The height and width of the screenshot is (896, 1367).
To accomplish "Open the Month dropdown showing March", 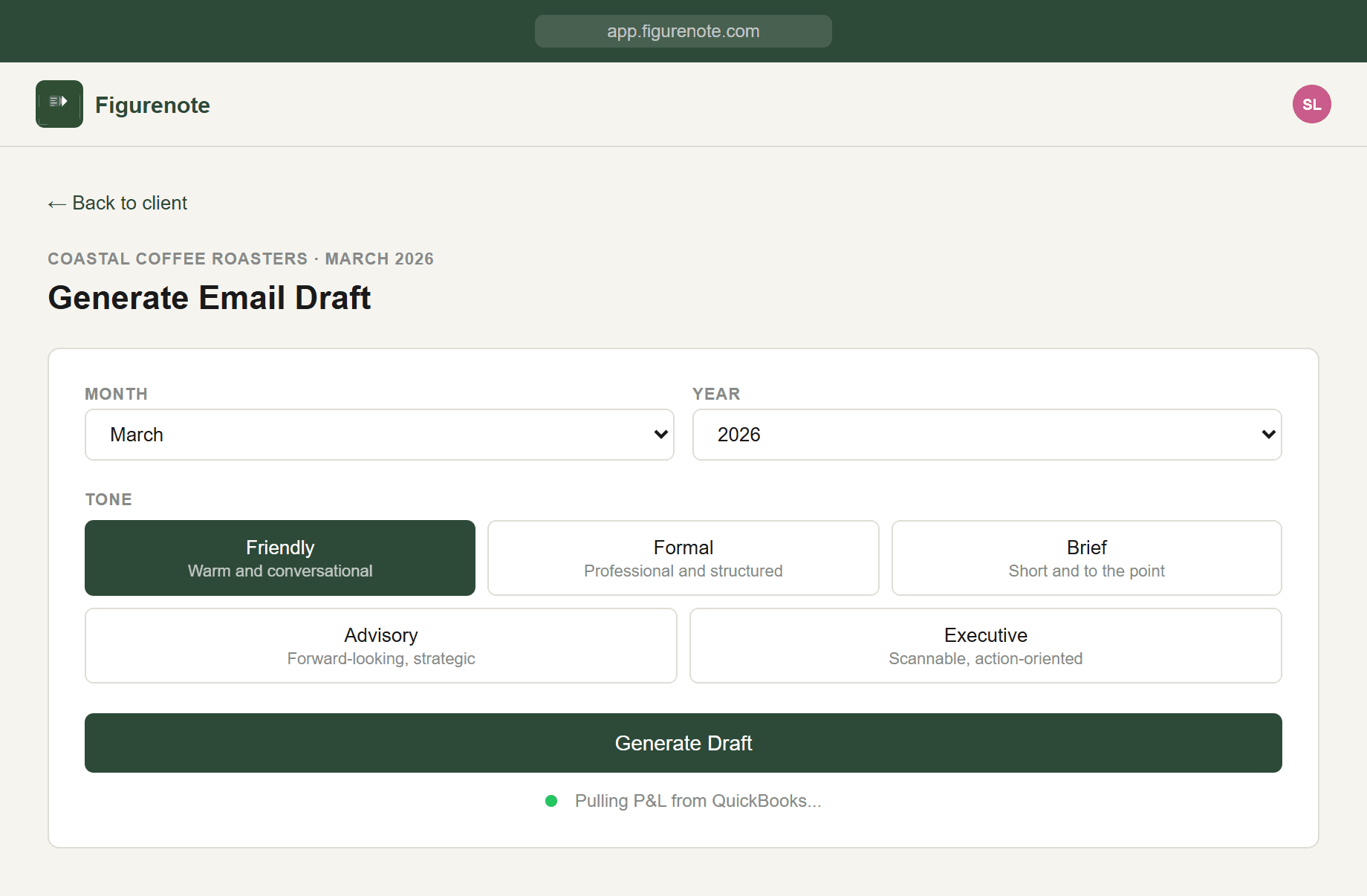I will [380, 435].
